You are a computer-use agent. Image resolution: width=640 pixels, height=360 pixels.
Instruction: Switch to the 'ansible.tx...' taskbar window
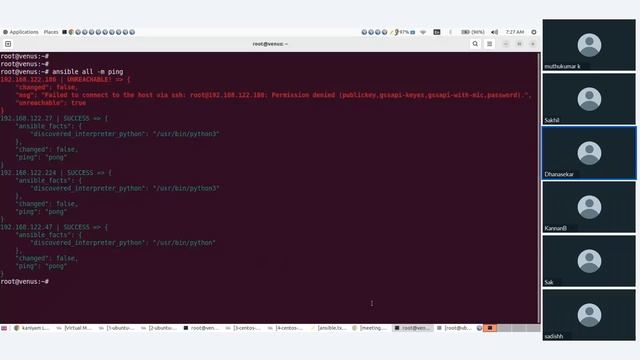point(328,328)
